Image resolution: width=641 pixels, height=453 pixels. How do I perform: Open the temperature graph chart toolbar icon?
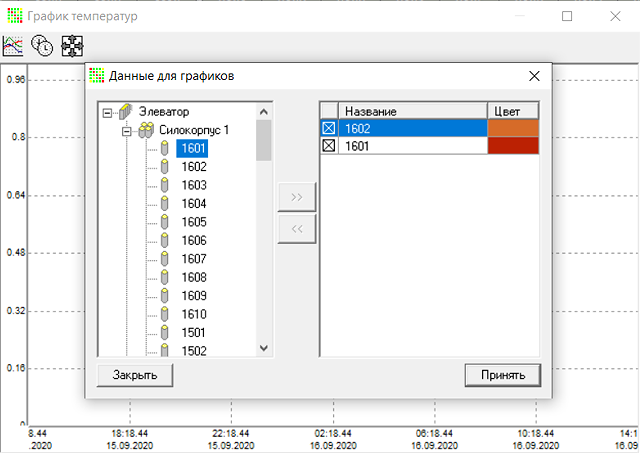point(13,45)
